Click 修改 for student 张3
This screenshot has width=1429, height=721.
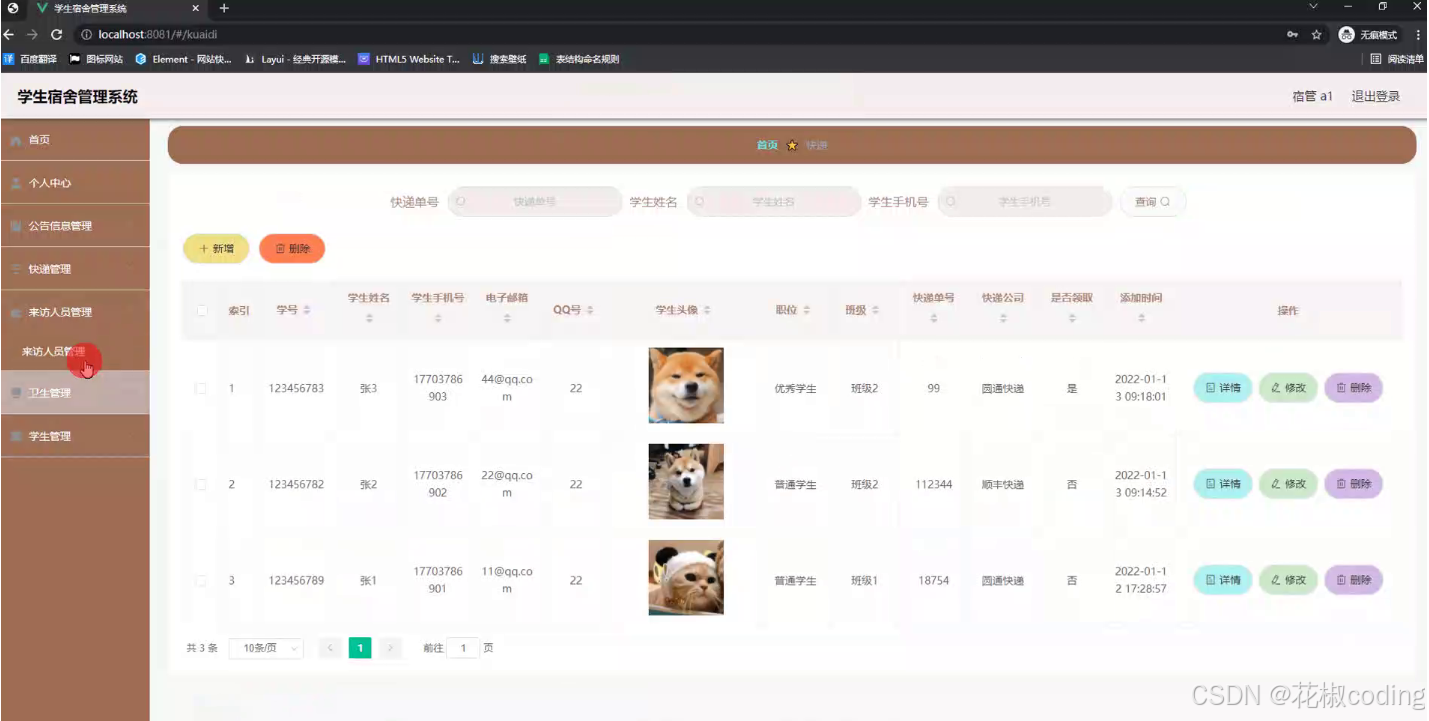[x=1288, y=388]
